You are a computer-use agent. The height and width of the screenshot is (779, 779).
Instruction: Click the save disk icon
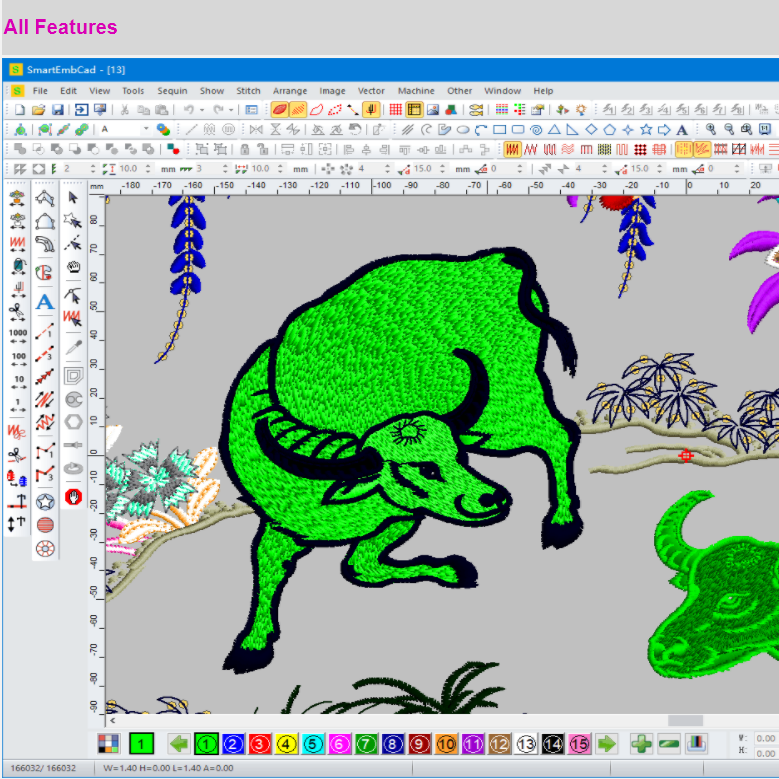57,110
